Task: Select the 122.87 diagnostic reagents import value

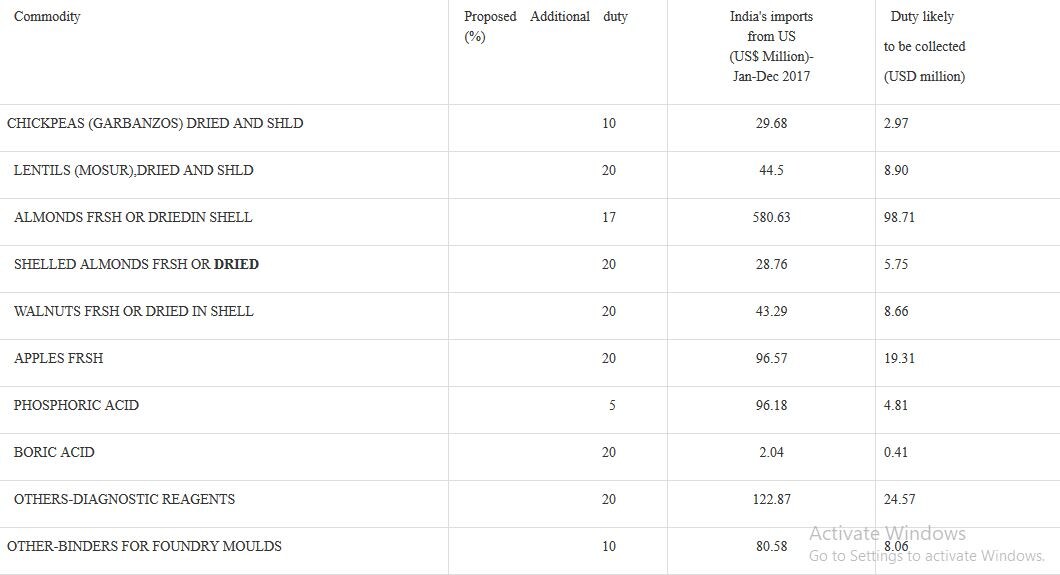Action: coord(771,499)
